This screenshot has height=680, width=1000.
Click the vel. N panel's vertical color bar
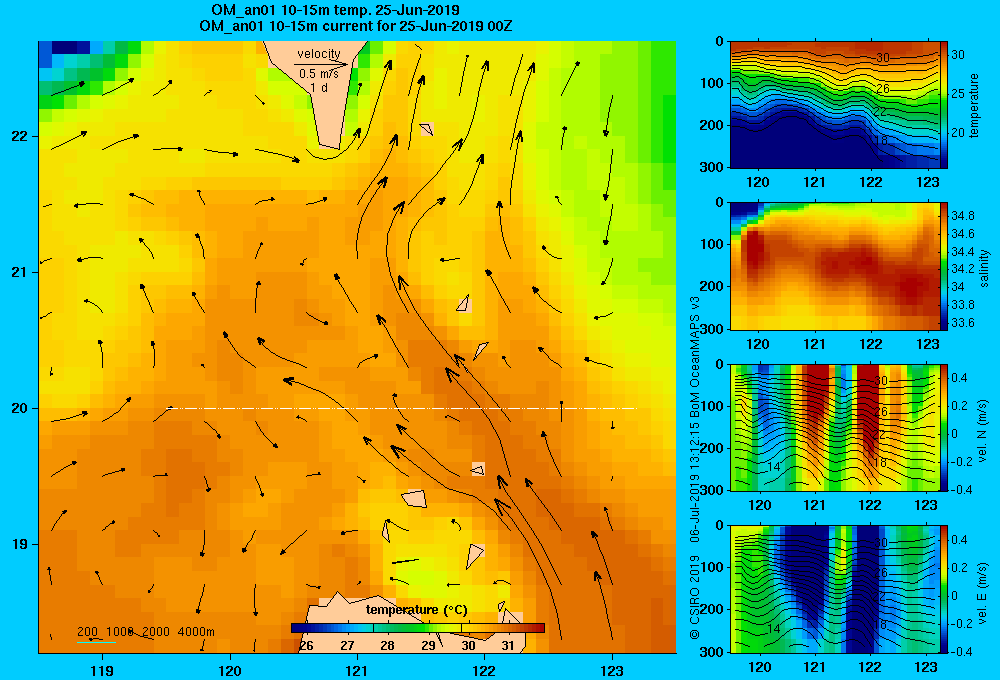click(944, 427)
